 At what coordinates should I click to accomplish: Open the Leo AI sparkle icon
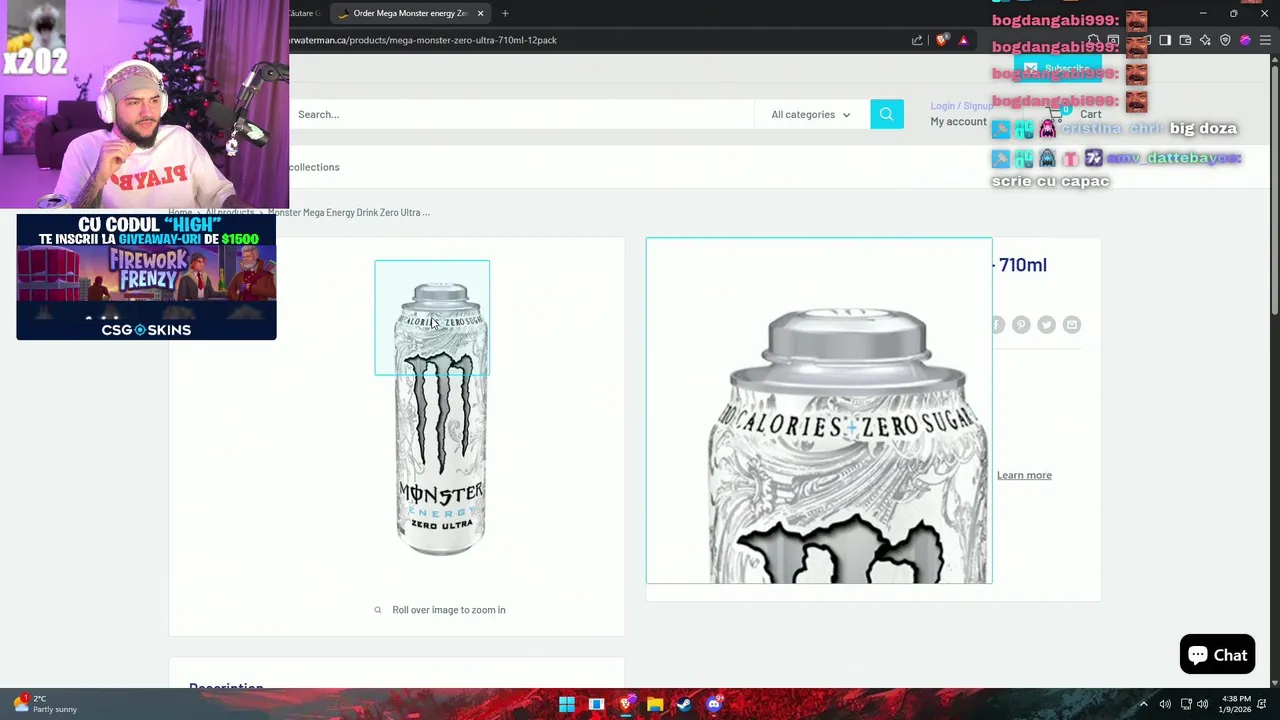1205,40
